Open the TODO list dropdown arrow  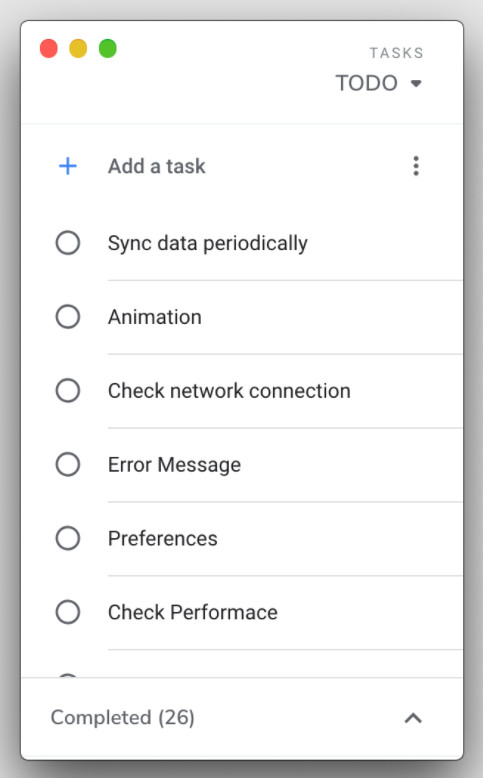[416, 83]
